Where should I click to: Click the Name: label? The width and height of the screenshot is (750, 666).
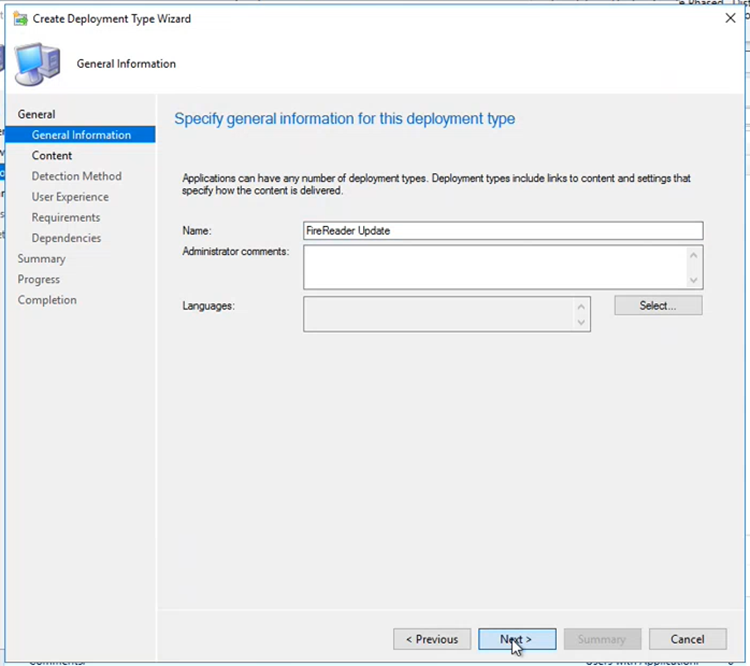tap(197, 231)
